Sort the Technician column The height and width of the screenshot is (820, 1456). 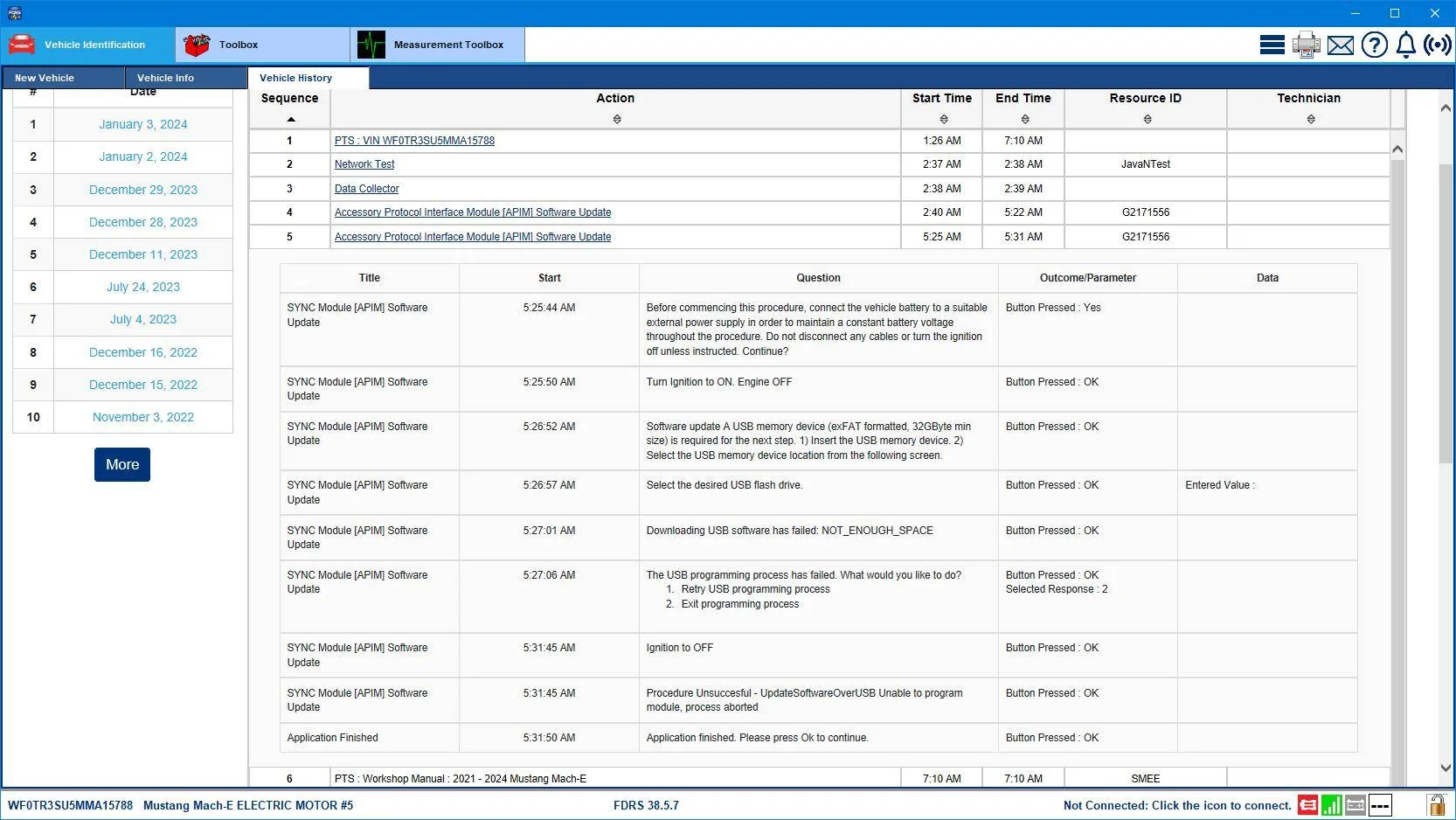pos(1311,119)
